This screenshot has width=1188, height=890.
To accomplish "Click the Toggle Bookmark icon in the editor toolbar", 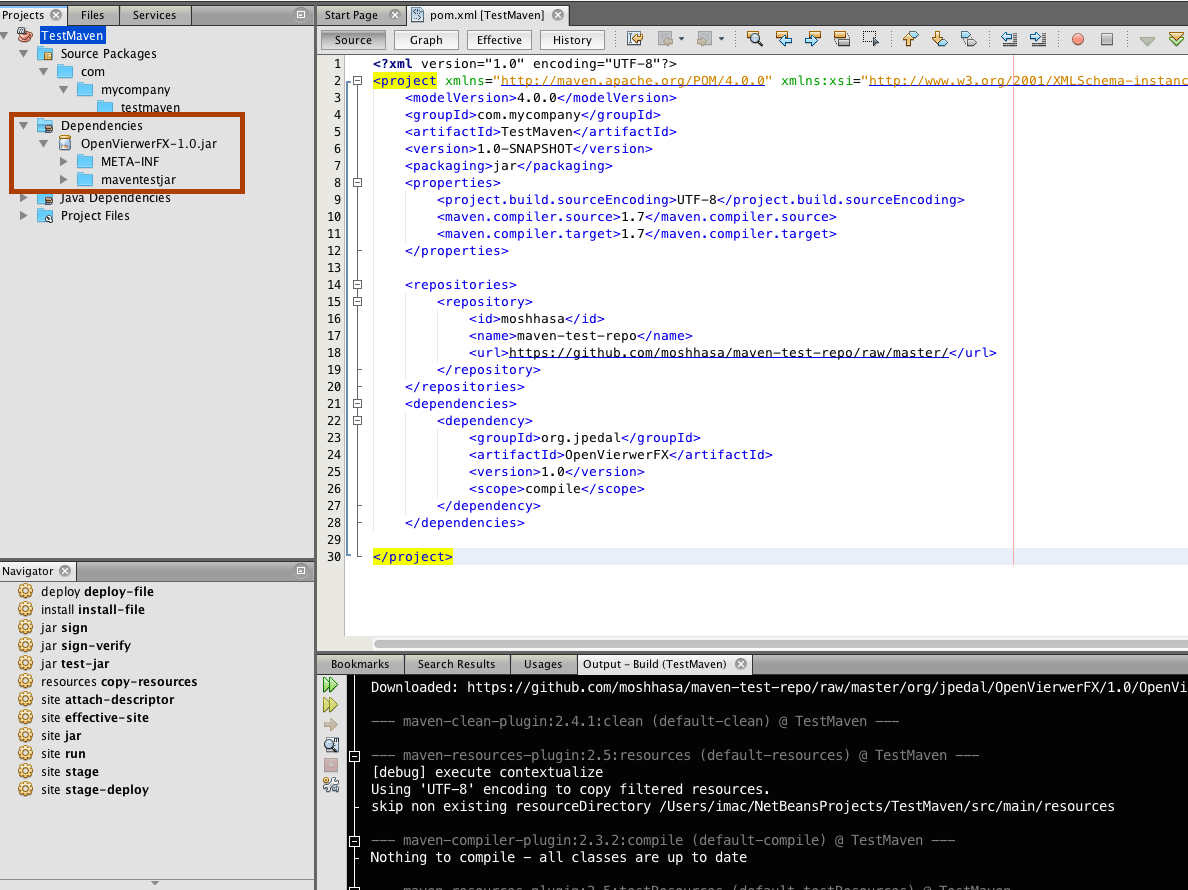I will (968, 39).
